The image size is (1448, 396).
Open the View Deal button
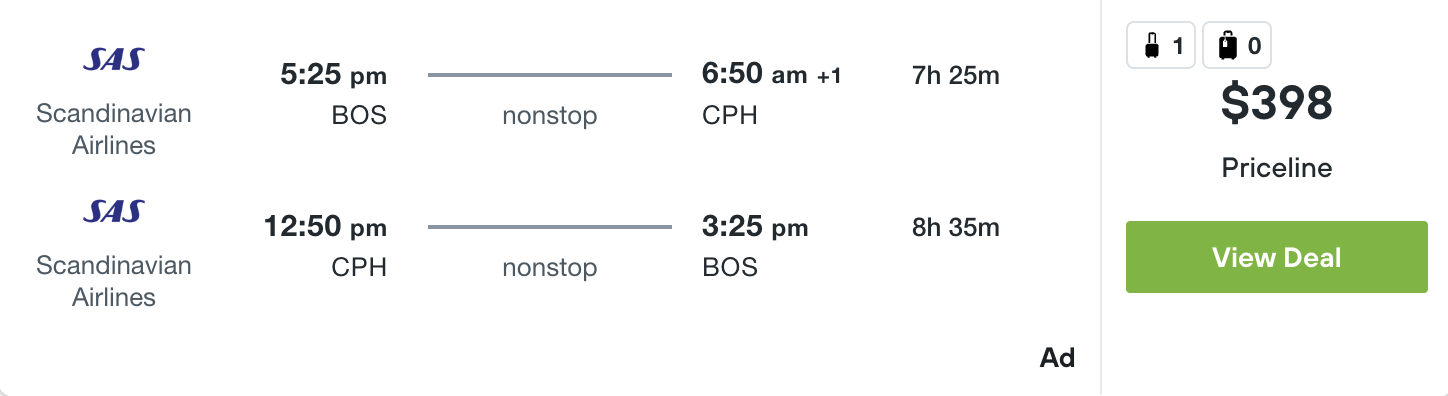click(1277, 257)
